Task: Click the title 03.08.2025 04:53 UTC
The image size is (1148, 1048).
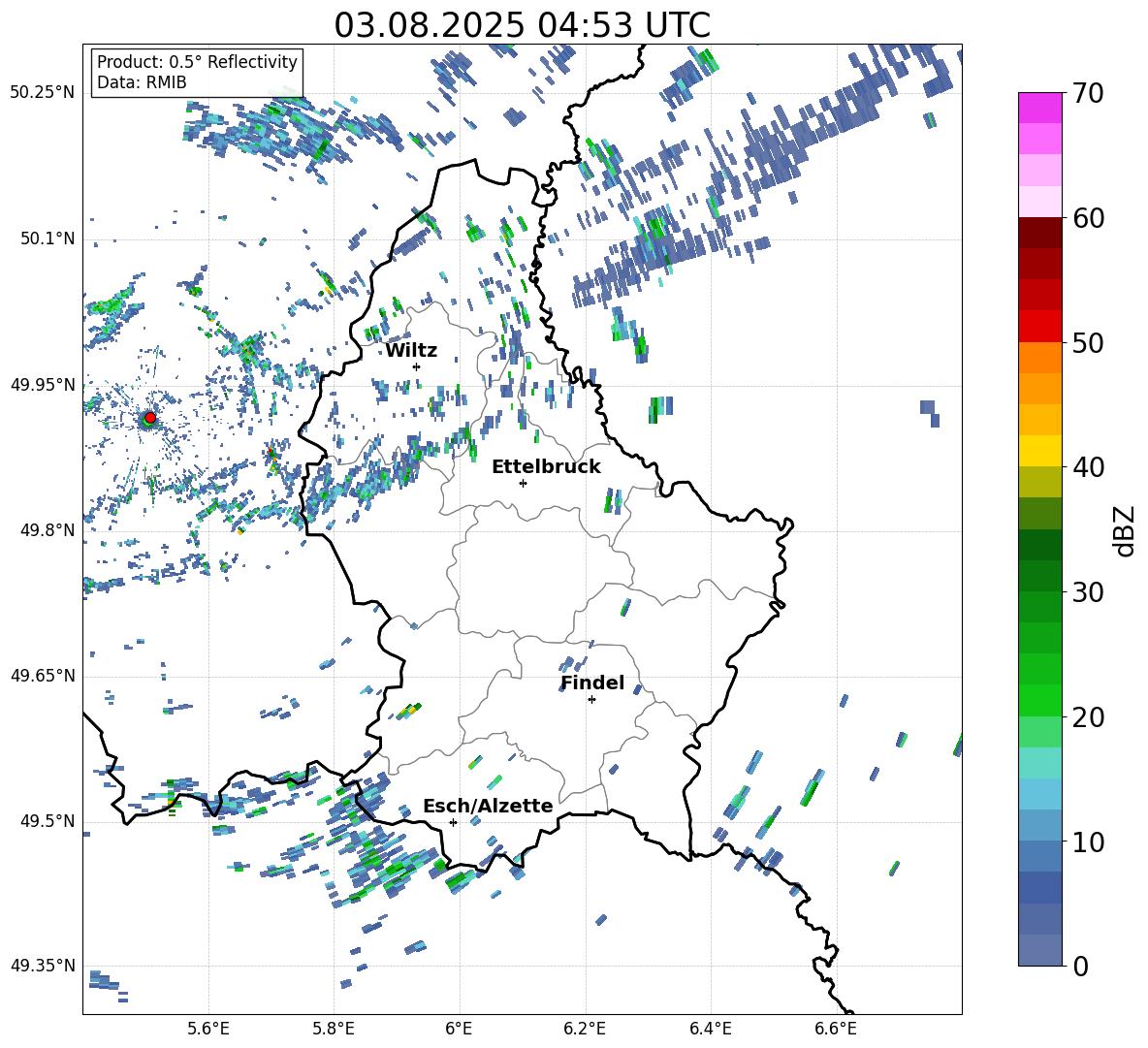Action: point(522,25)
